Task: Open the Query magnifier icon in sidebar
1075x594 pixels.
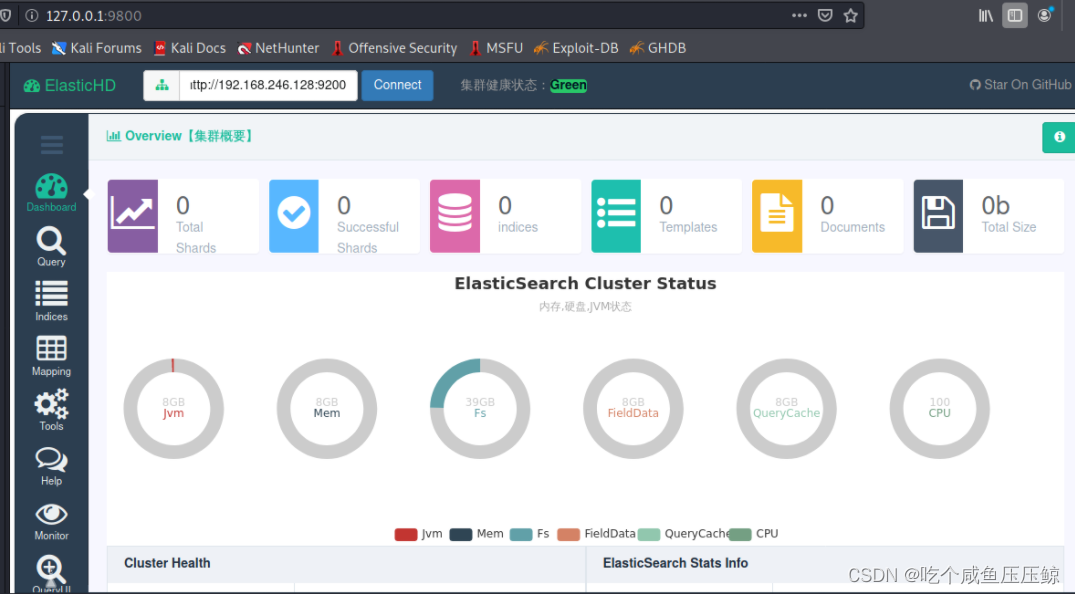Action: [51, 246]
